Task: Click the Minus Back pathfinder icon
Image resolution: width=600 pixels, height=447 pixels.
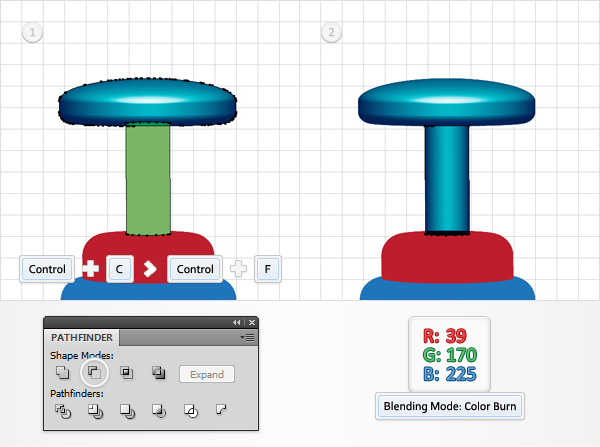Action: [221, 409]
